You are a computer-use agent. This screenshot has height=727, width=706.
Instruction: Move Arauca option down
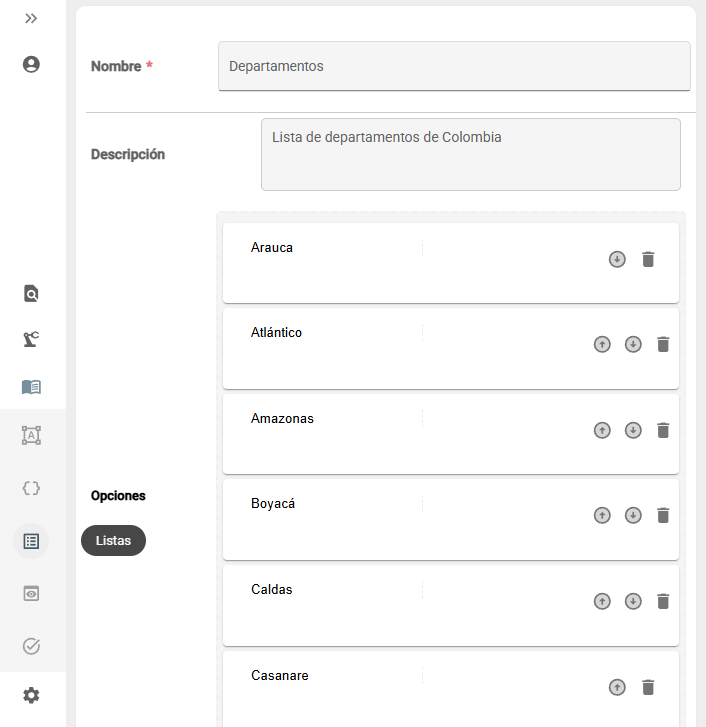617,259
